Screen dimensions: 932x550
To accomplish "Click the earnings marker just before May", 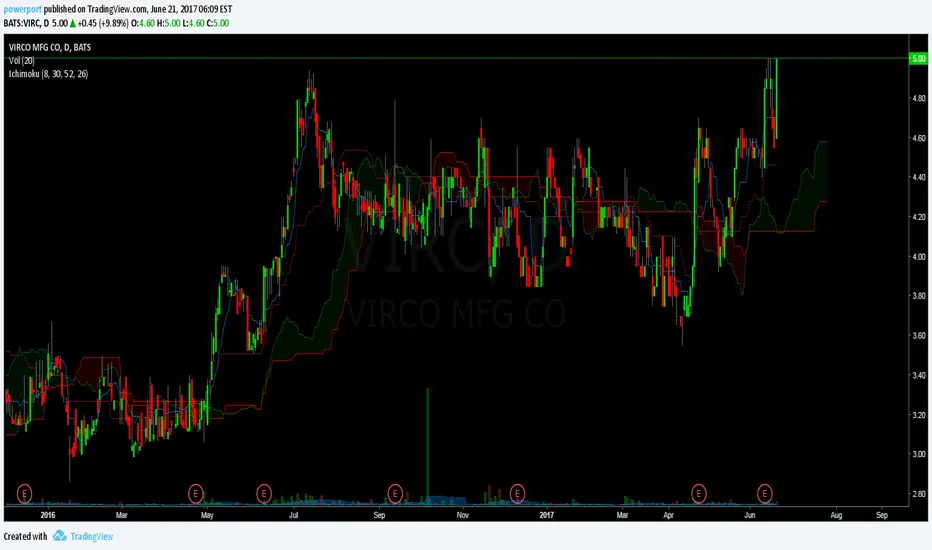I will click(196, 494).
